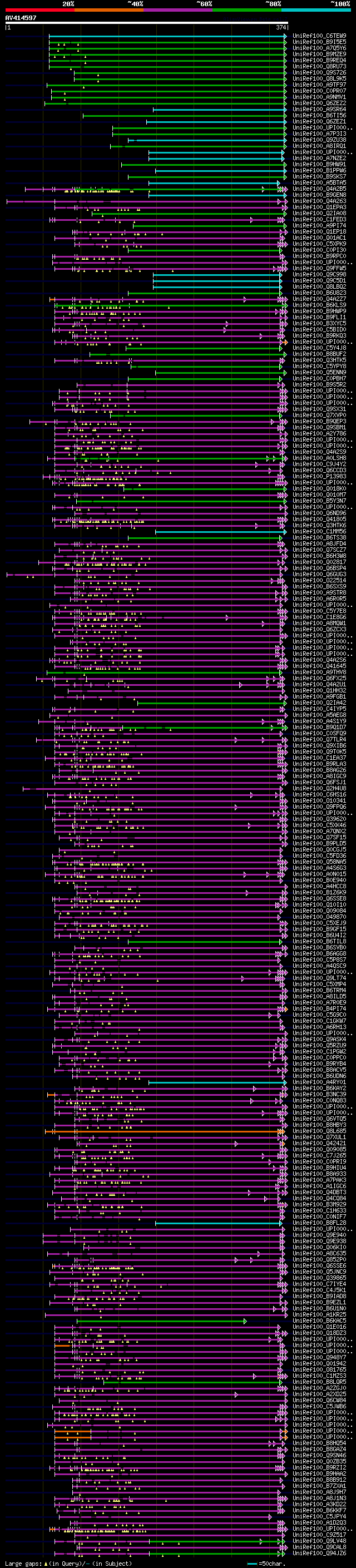Click the purple ~60% legend segment

[179, 11]
